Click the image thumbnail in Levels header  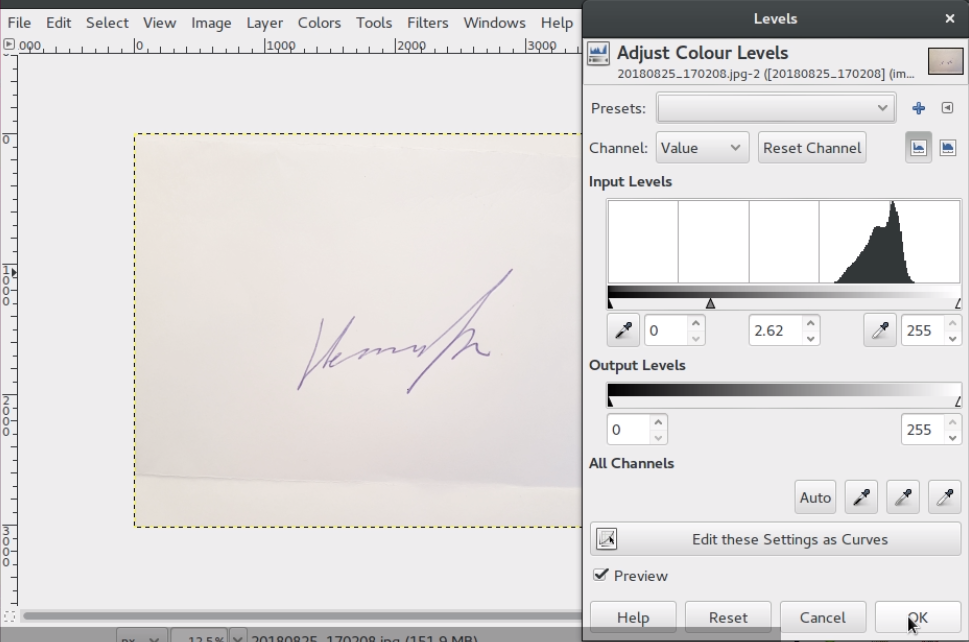946,61
